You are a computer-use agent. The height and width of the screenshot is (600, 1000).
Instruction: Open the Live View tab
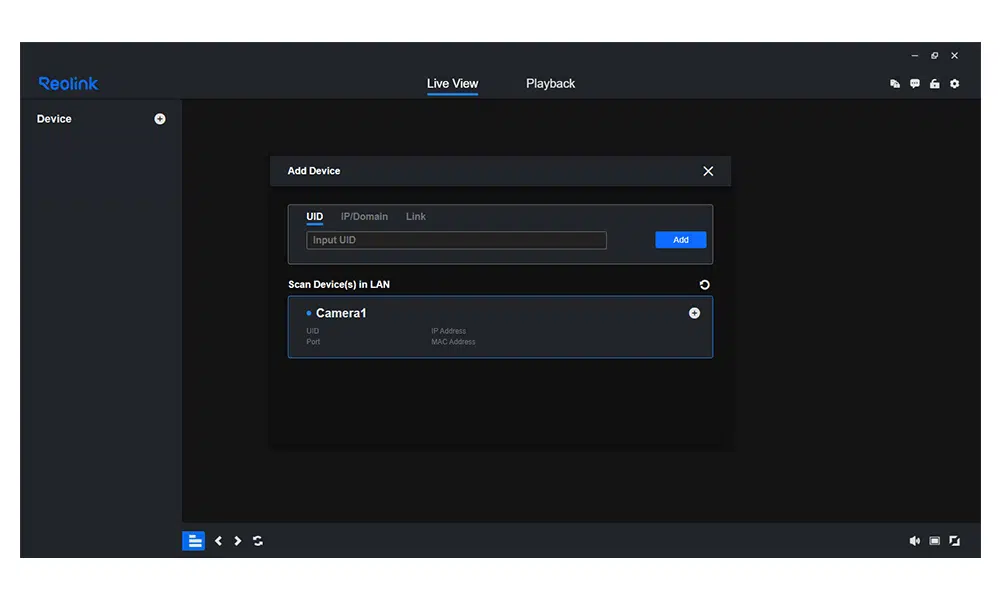[452, 84]
